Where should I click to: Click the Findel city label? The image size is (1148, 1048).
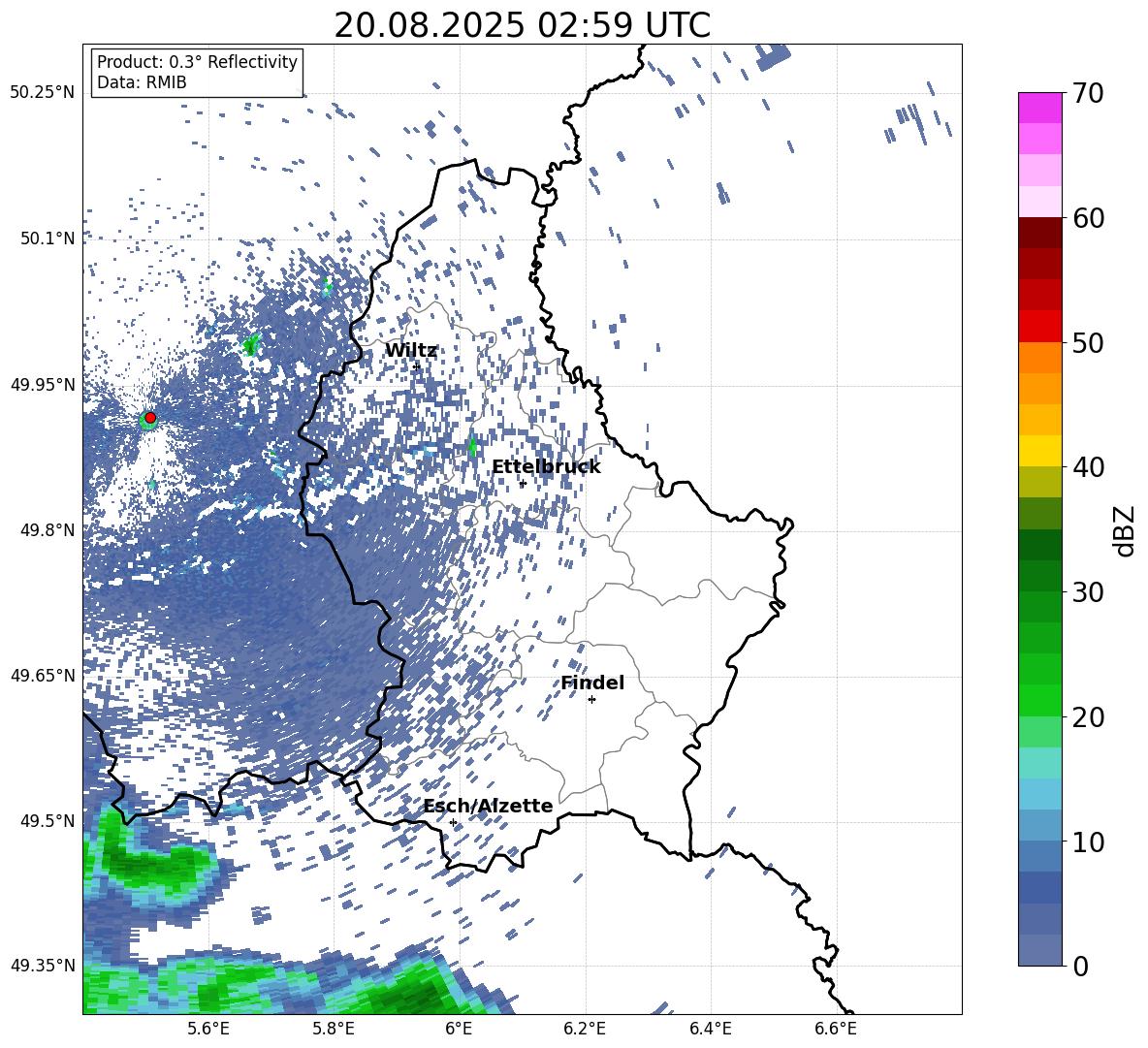coord(592,683)
